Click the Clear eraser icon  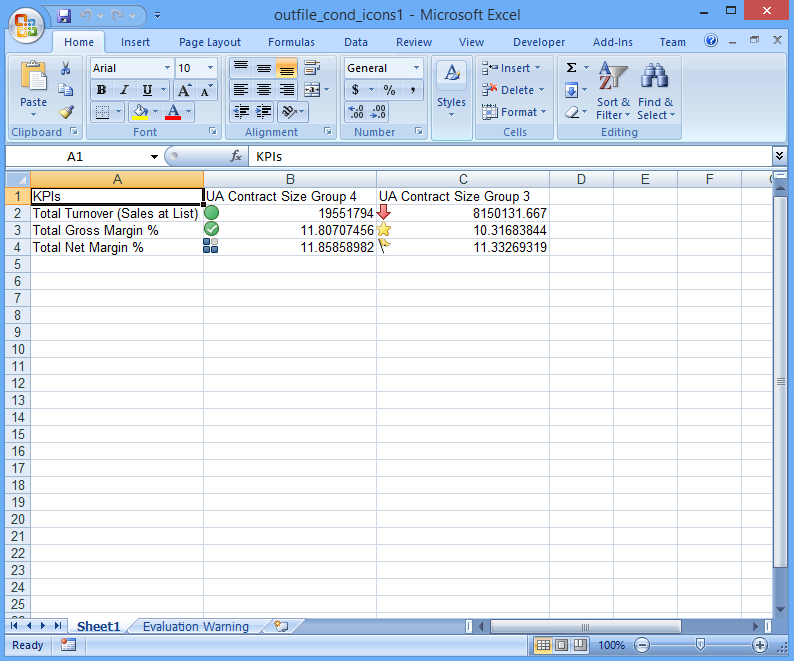coord(572,112)
